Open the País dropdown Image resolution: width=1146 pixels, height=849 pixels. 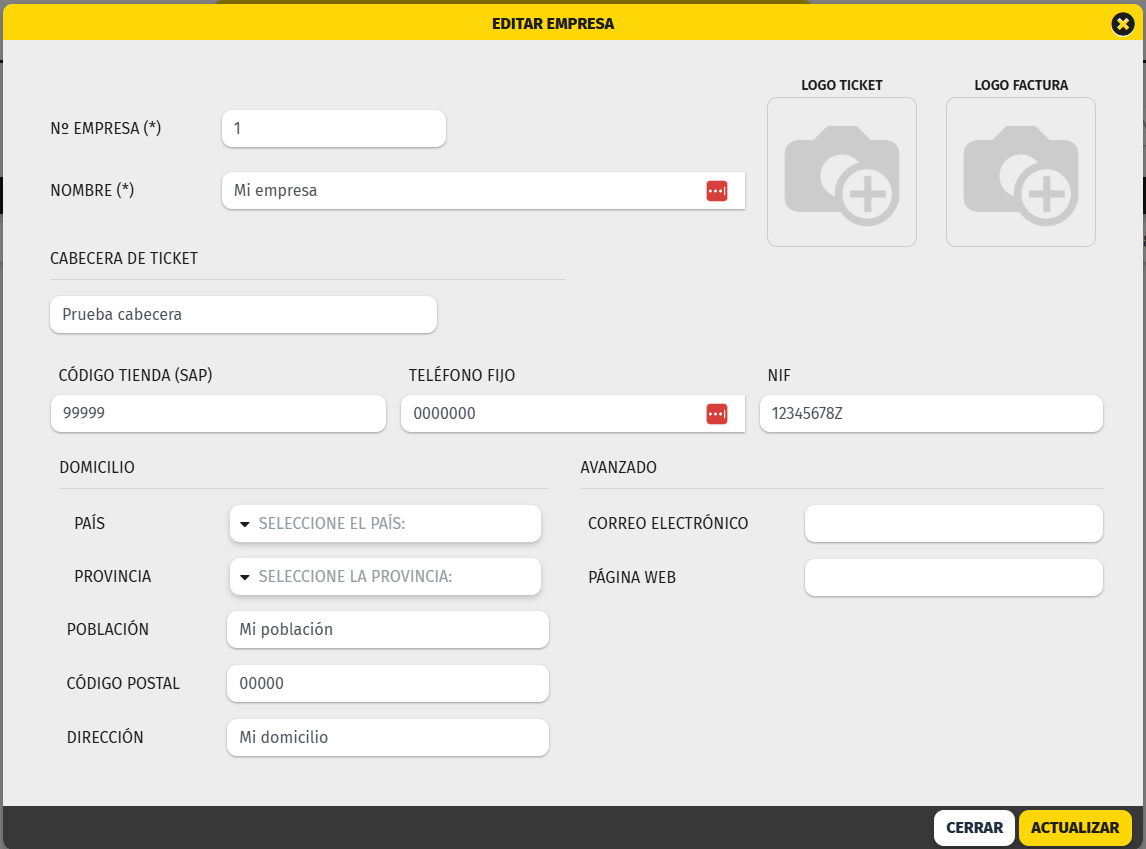pyautogui.click(x=385, y=524)
